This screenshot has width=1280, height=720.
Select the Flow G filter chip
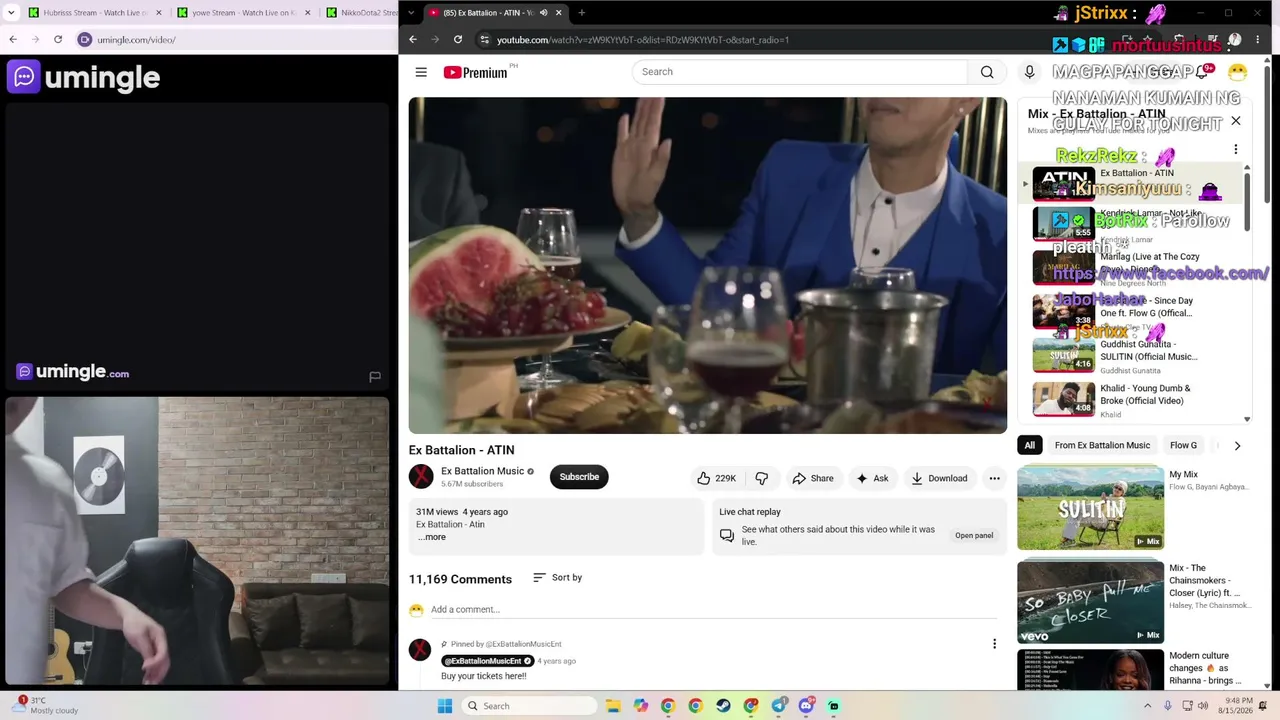(x=1183, y=445)
